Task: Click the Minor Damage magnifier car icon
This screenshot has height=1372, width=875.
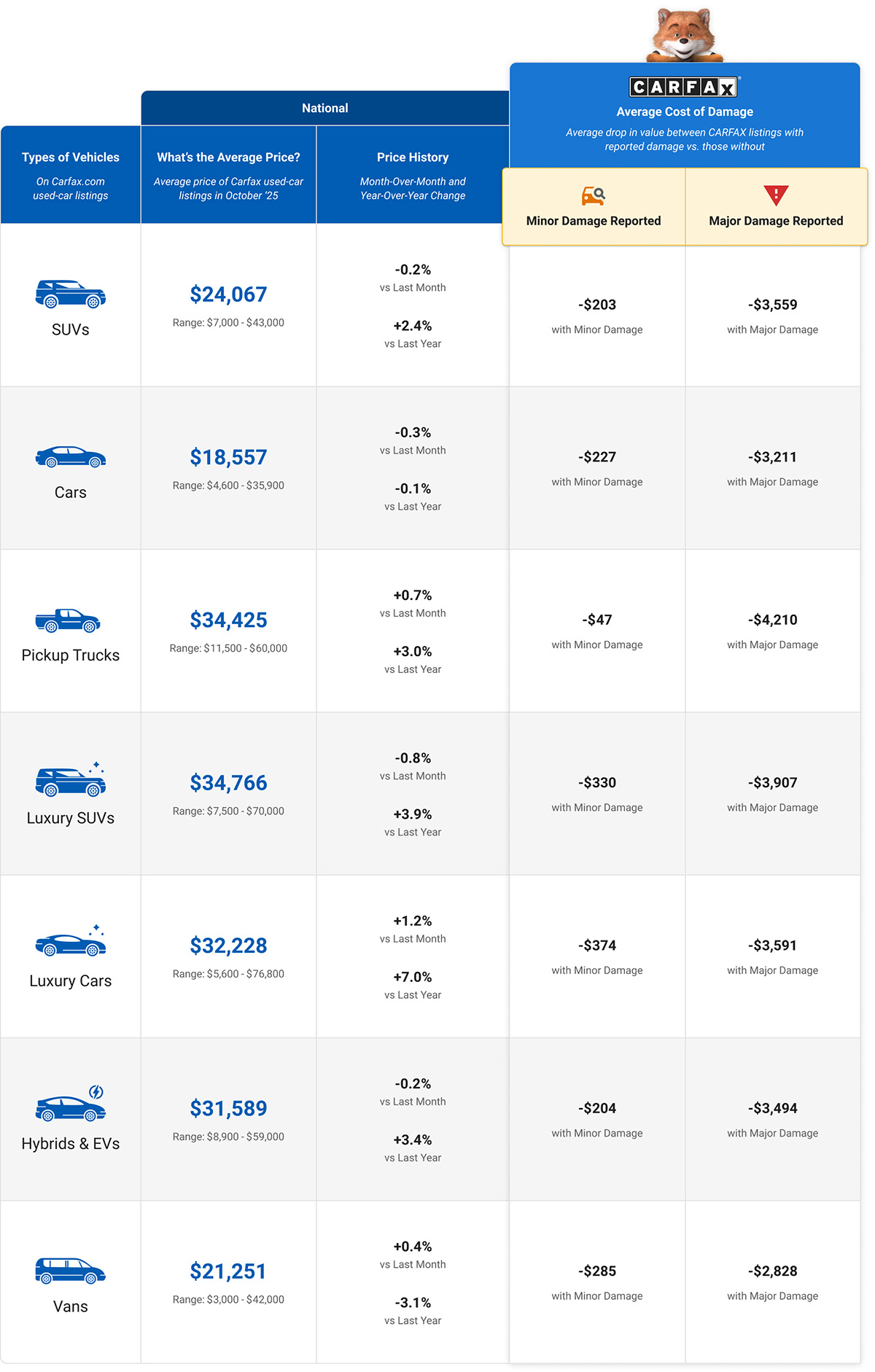Action: (x=594, y=195)
